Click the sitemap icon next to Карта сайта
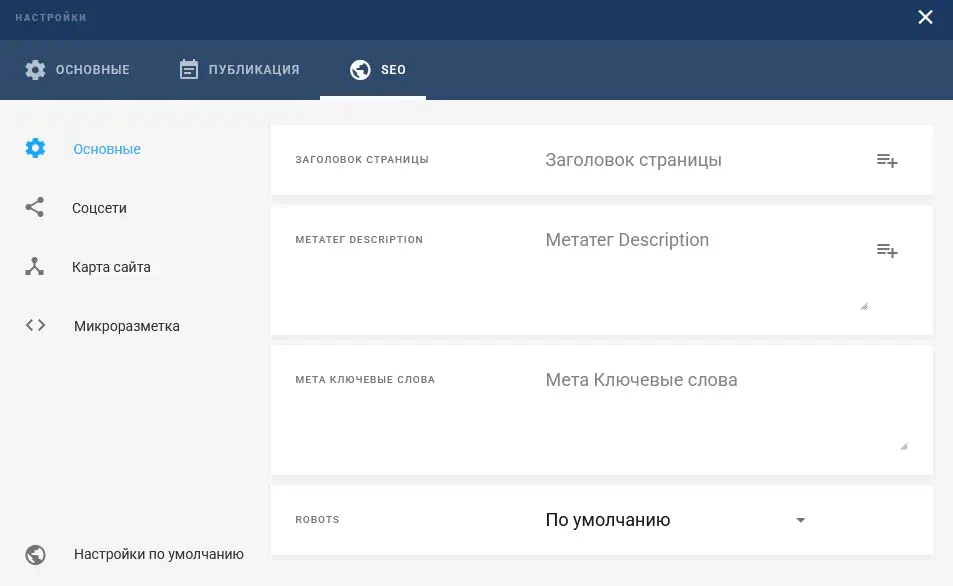This screenshot has width=953, height=586. pyautogui.click(x=35, y=267)
